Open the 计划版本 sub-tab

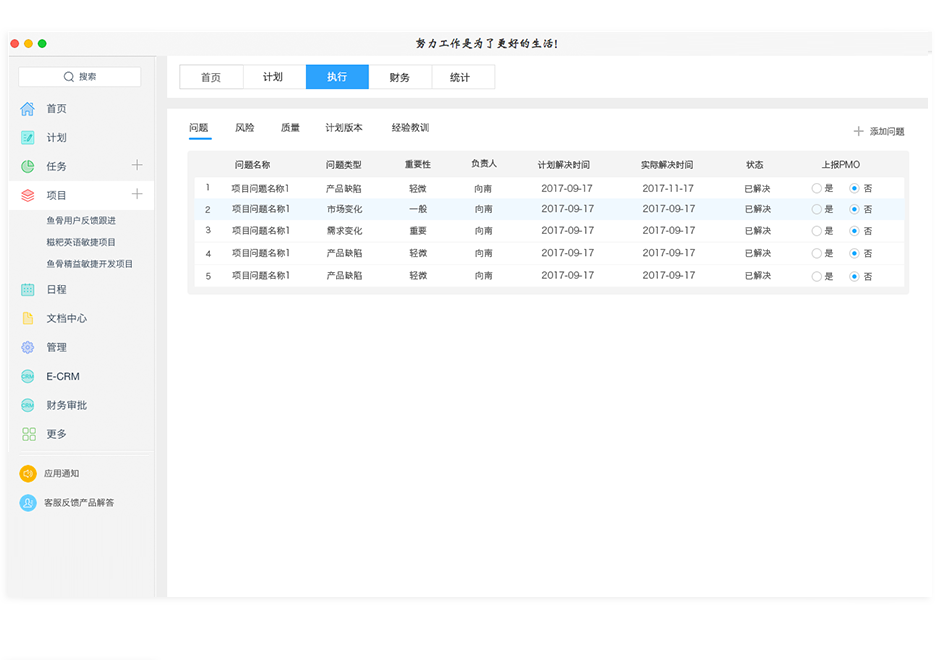(x=344, y=128)
